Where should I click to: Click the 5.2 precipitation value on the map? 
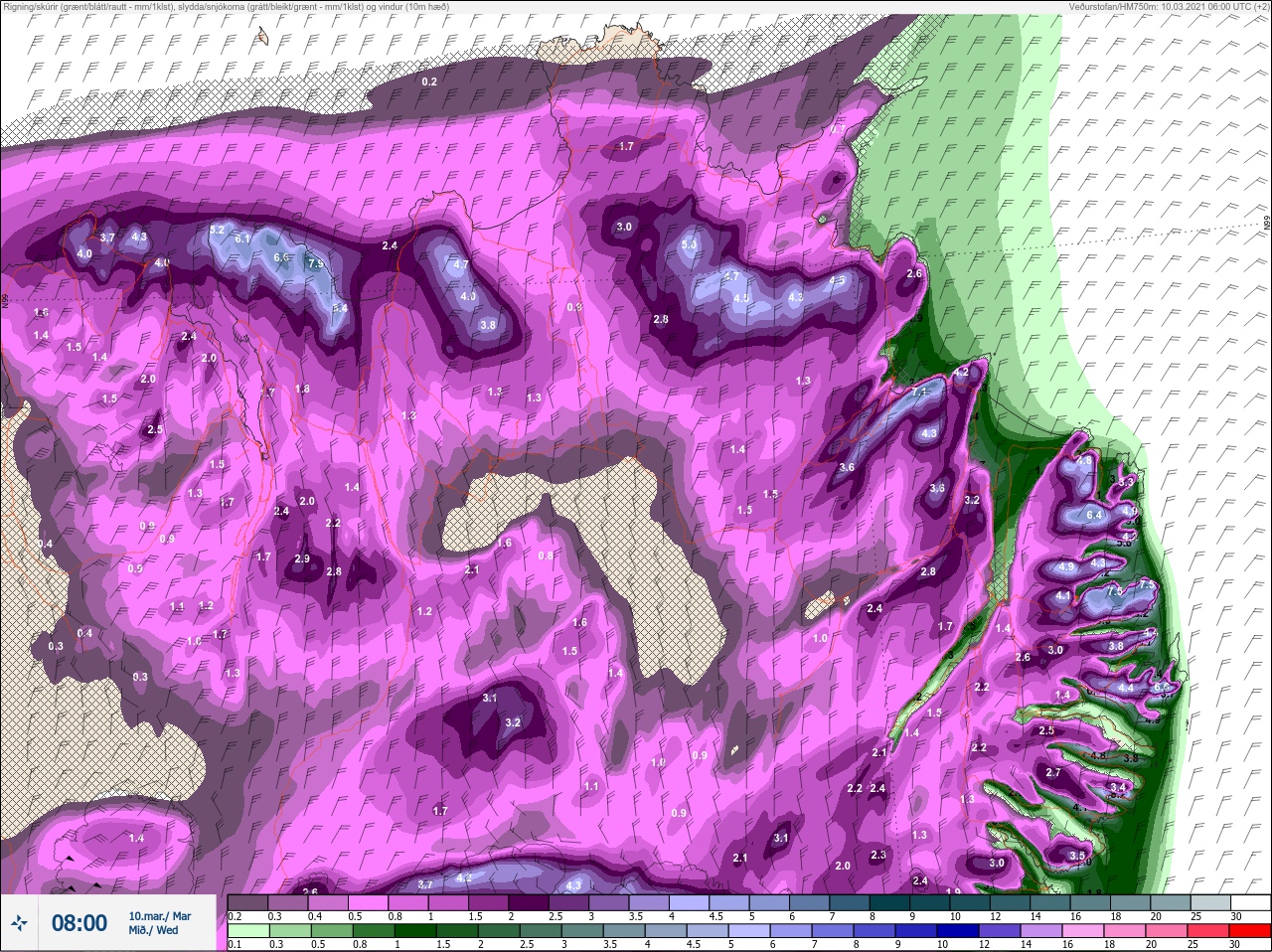(x=218, y=229)
